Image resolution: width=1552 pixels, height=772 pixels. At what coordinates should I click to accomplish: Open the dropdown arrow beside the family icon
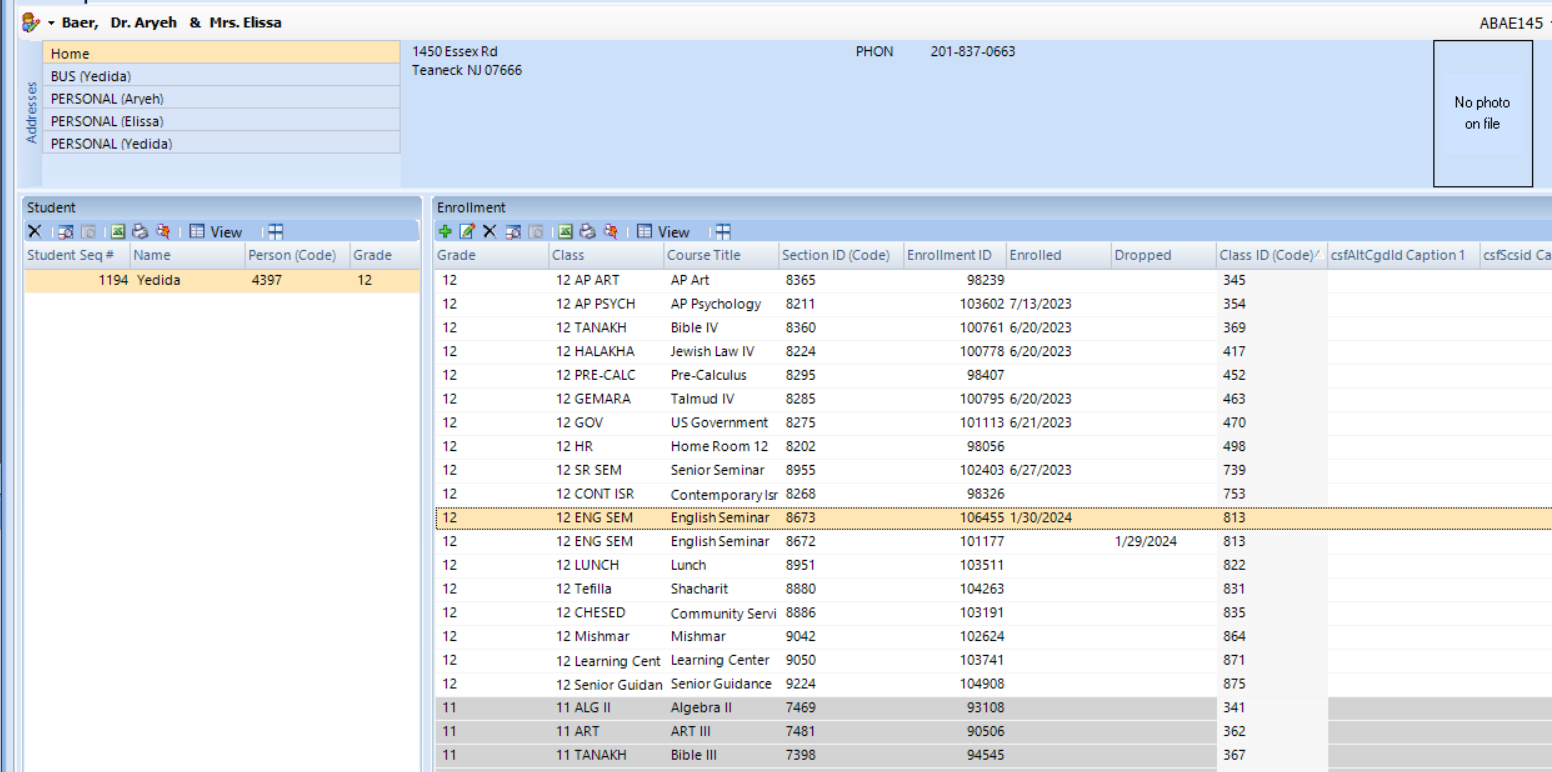click(51, 22)
